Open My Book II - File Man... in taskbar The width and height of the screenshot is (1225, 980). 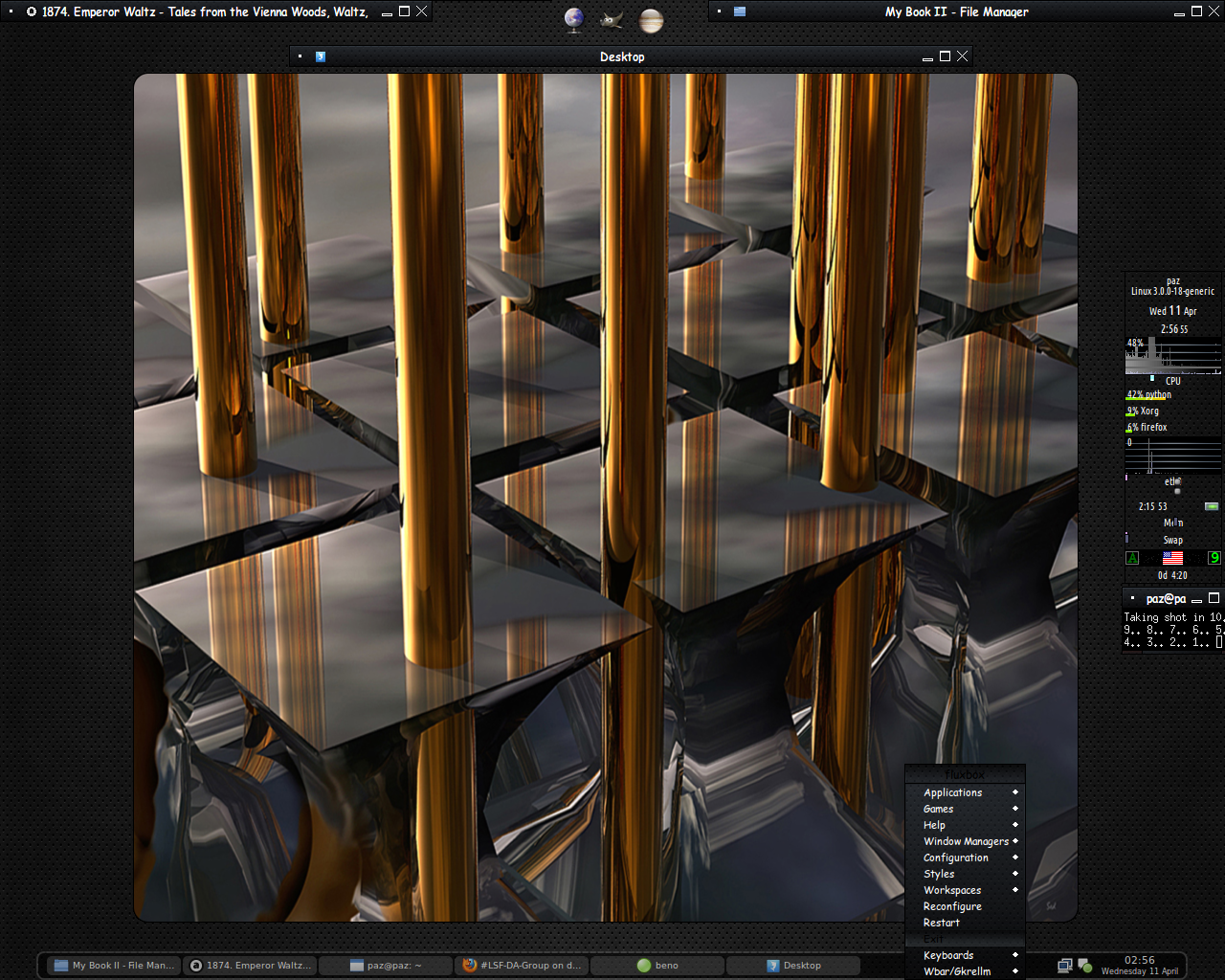click(x=115, y=966)
